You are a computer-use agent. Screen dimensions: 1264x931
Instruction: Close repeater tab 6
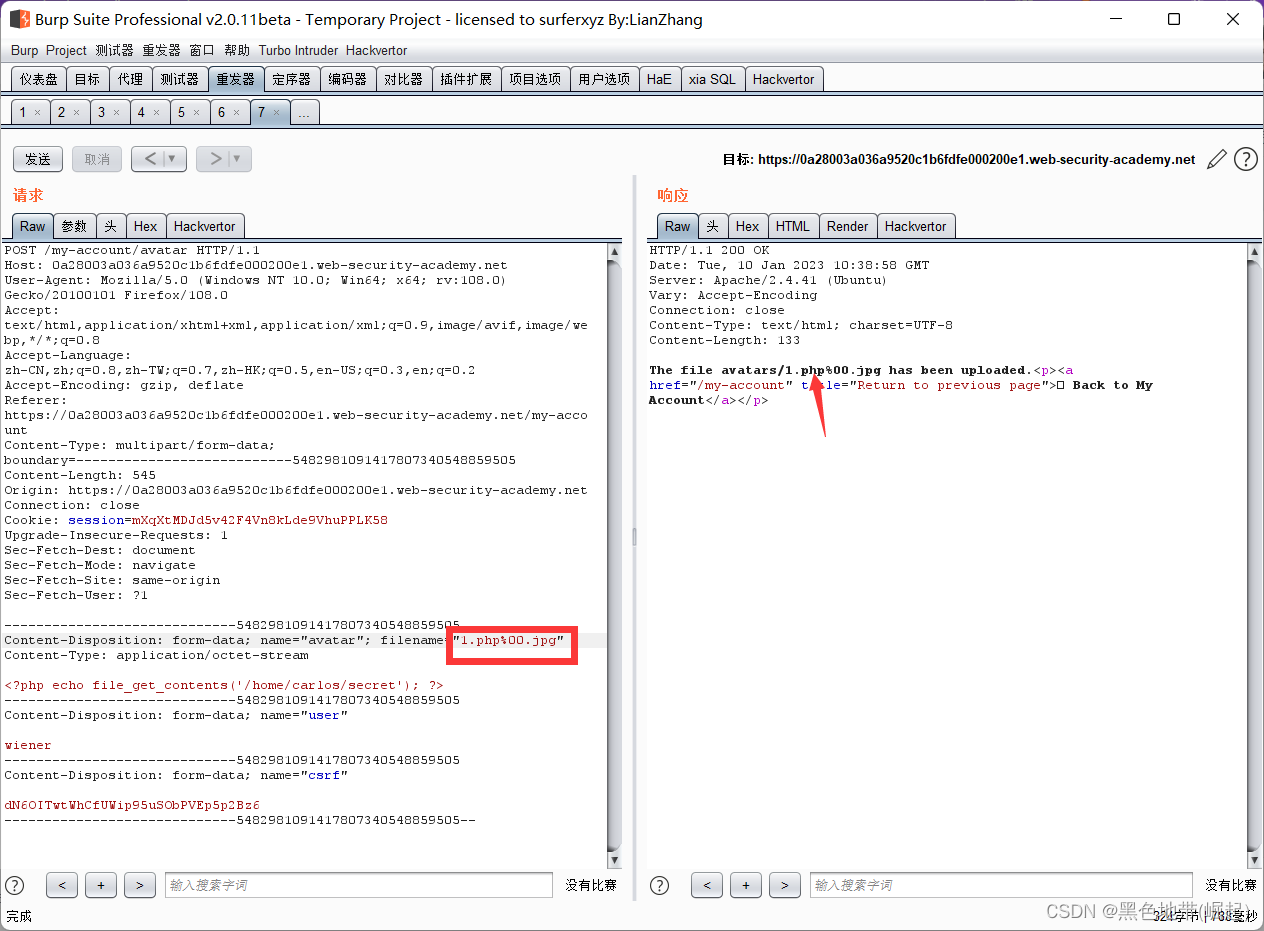(x=237, y=113)
